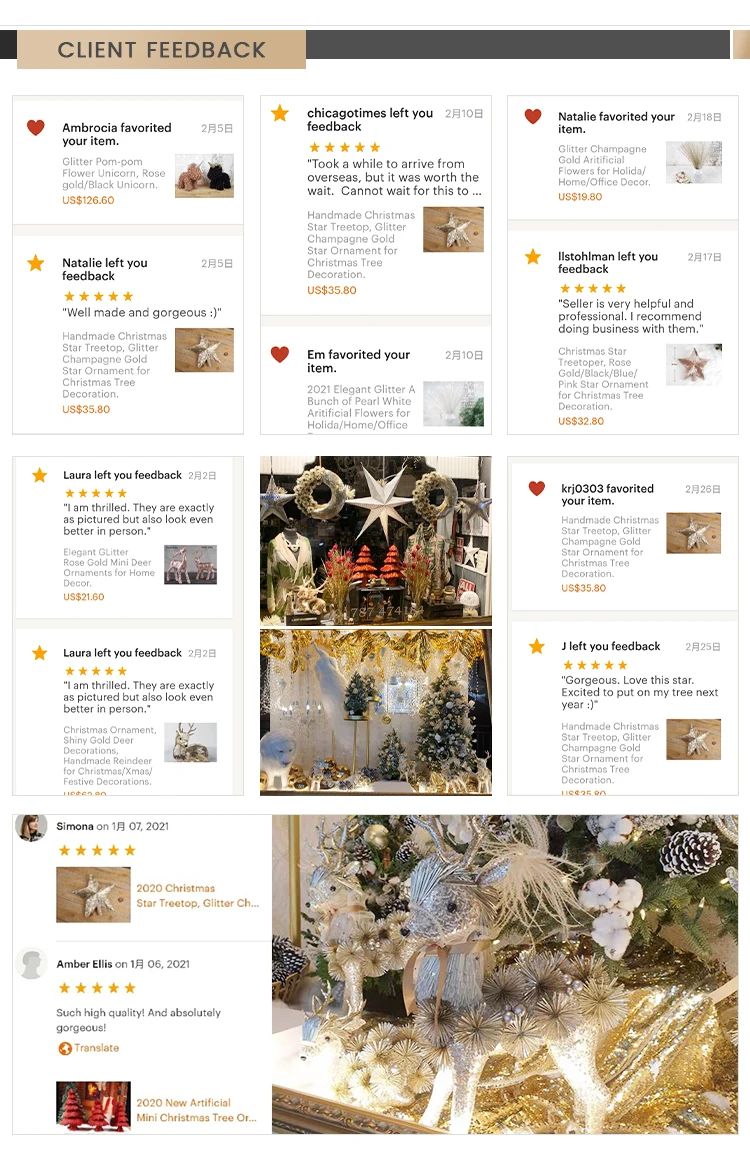
Task: Open the large glitter reindeer photo
Action: coord(505,974)
